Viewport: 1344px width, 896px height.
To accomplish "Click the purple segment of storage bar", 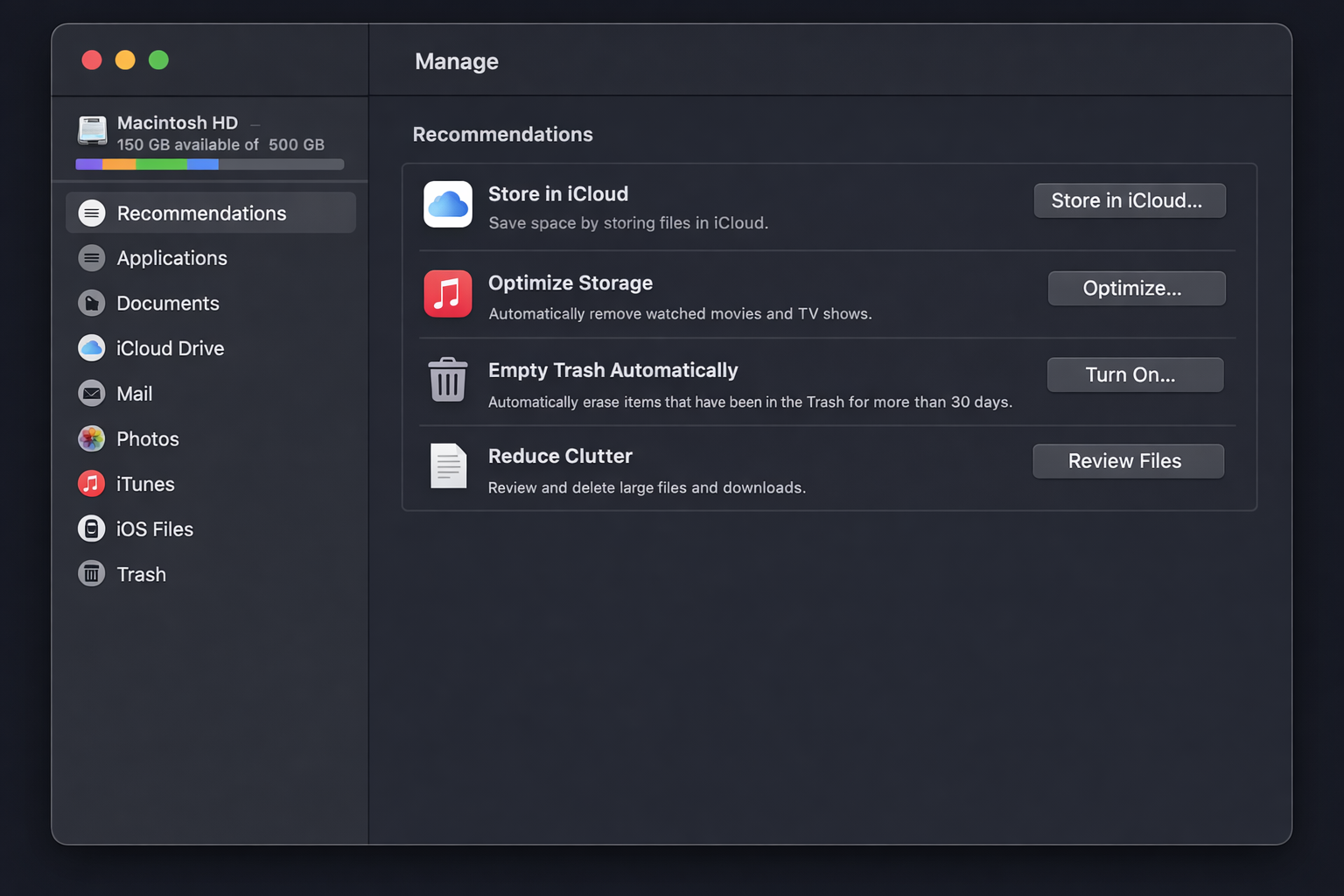I will pos(89,164).
